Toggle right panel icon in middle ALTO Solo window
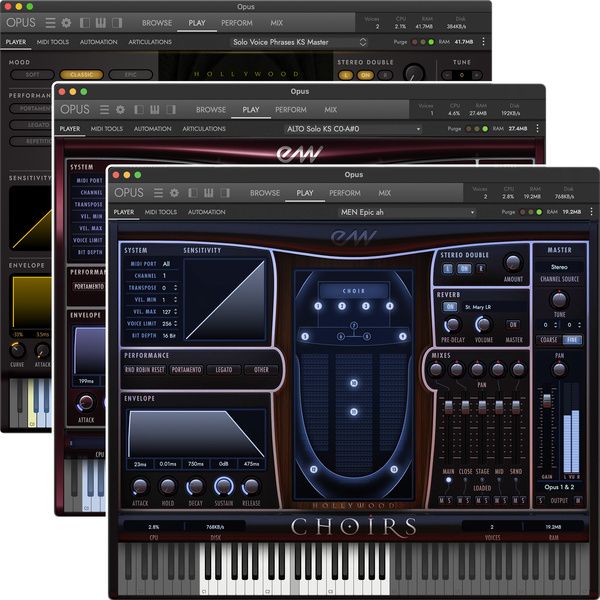 (171, 109)
